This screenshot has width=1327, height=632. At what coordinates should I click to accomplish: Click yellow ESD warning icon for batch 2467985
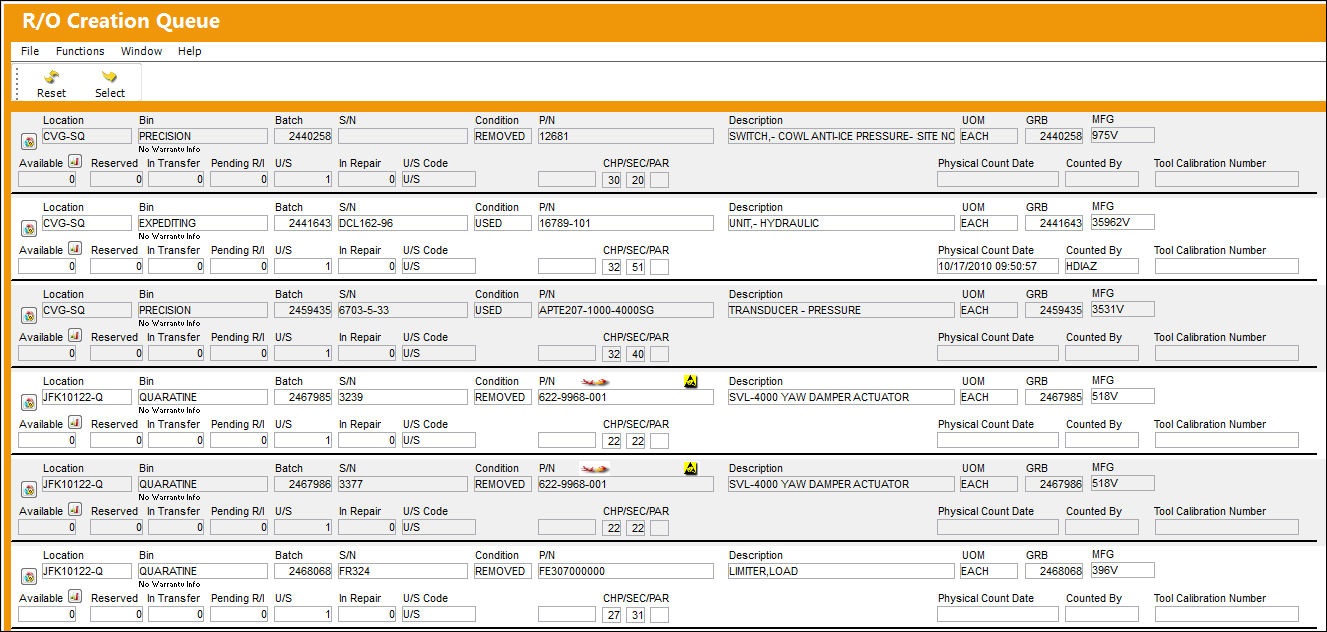point(690,381)
